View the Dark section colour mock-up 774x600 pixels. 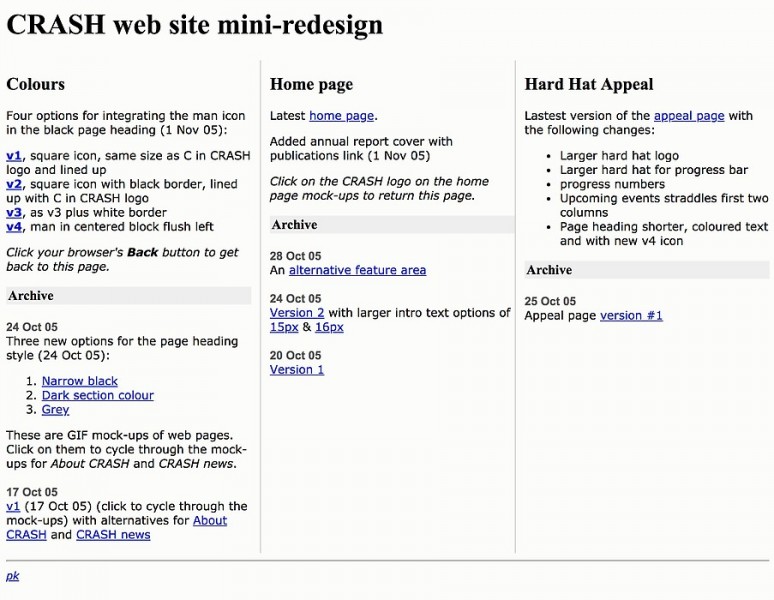point(97,395)
